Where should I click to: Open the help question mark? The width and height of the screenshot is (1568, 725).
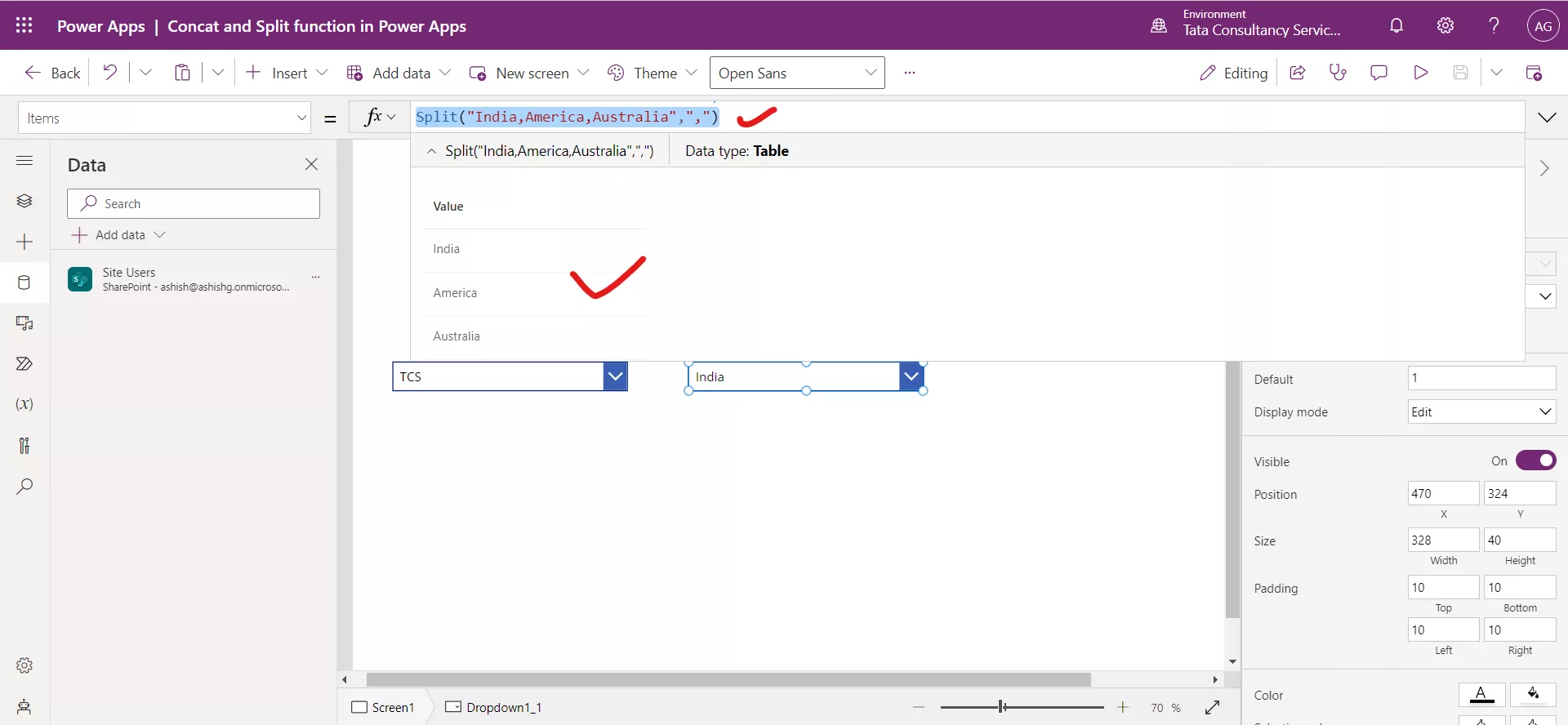tap(1494, 25)
